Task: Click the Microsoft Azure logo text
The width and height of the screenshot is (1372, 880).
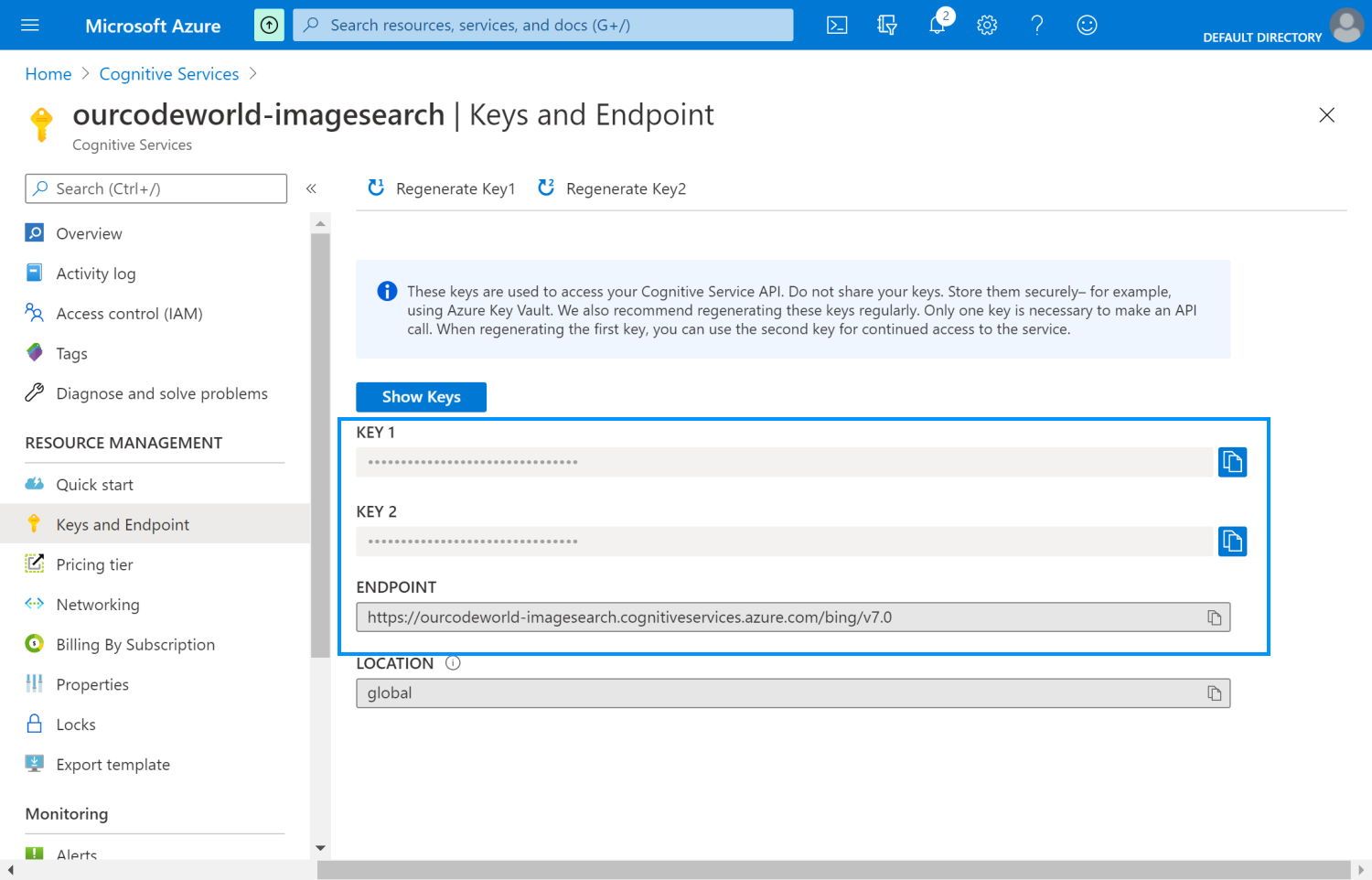Action: 153,26
